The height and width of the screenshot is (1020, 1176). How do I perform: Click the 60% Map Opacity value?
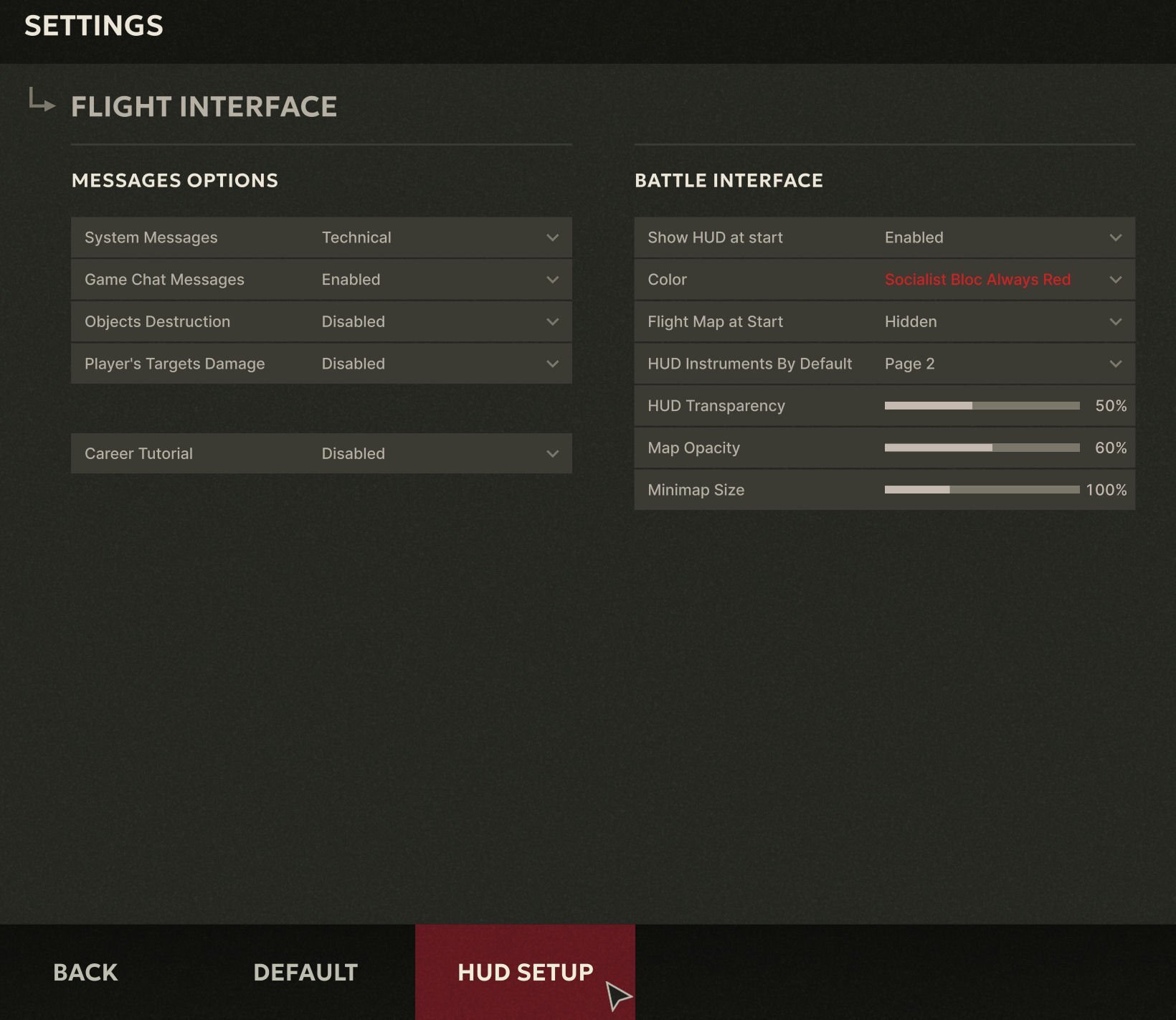(1111, 448)
